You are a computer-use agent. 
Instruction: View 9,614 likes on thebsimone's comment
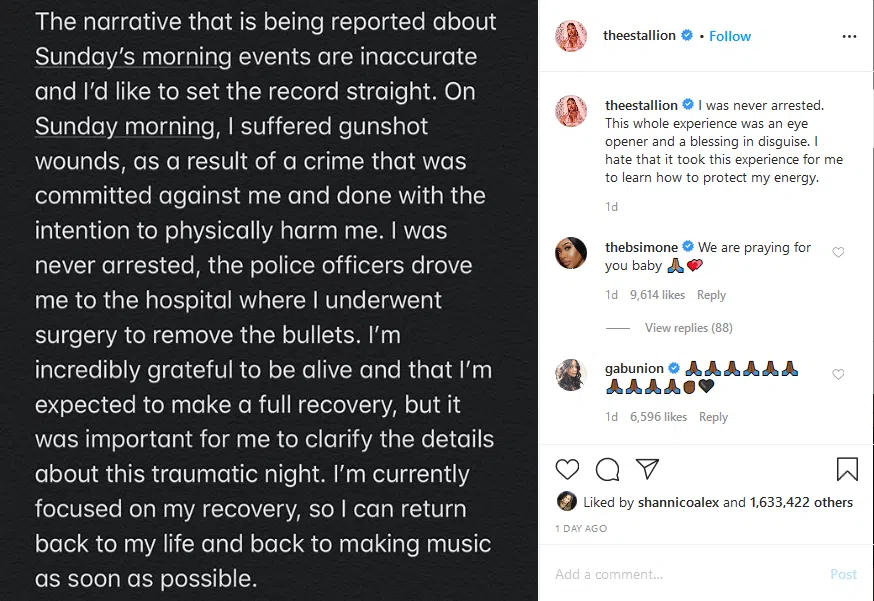pyautogui.click(x=657, y=295)
